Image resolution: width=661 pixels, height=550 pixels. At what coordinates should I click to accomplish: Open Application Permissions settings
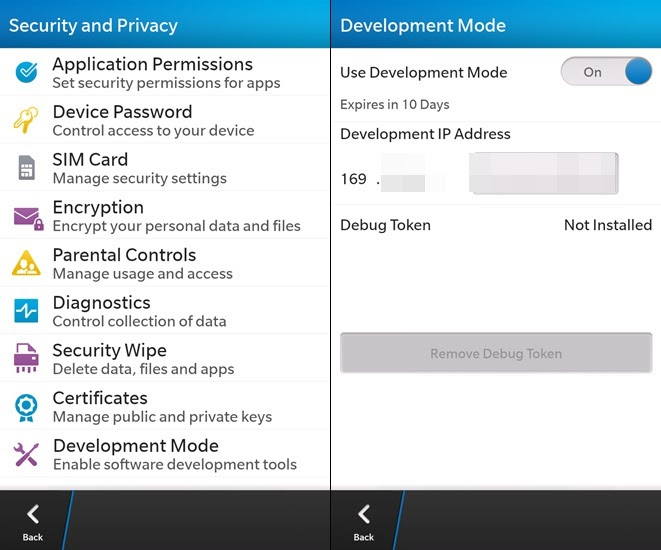[165, 72]
